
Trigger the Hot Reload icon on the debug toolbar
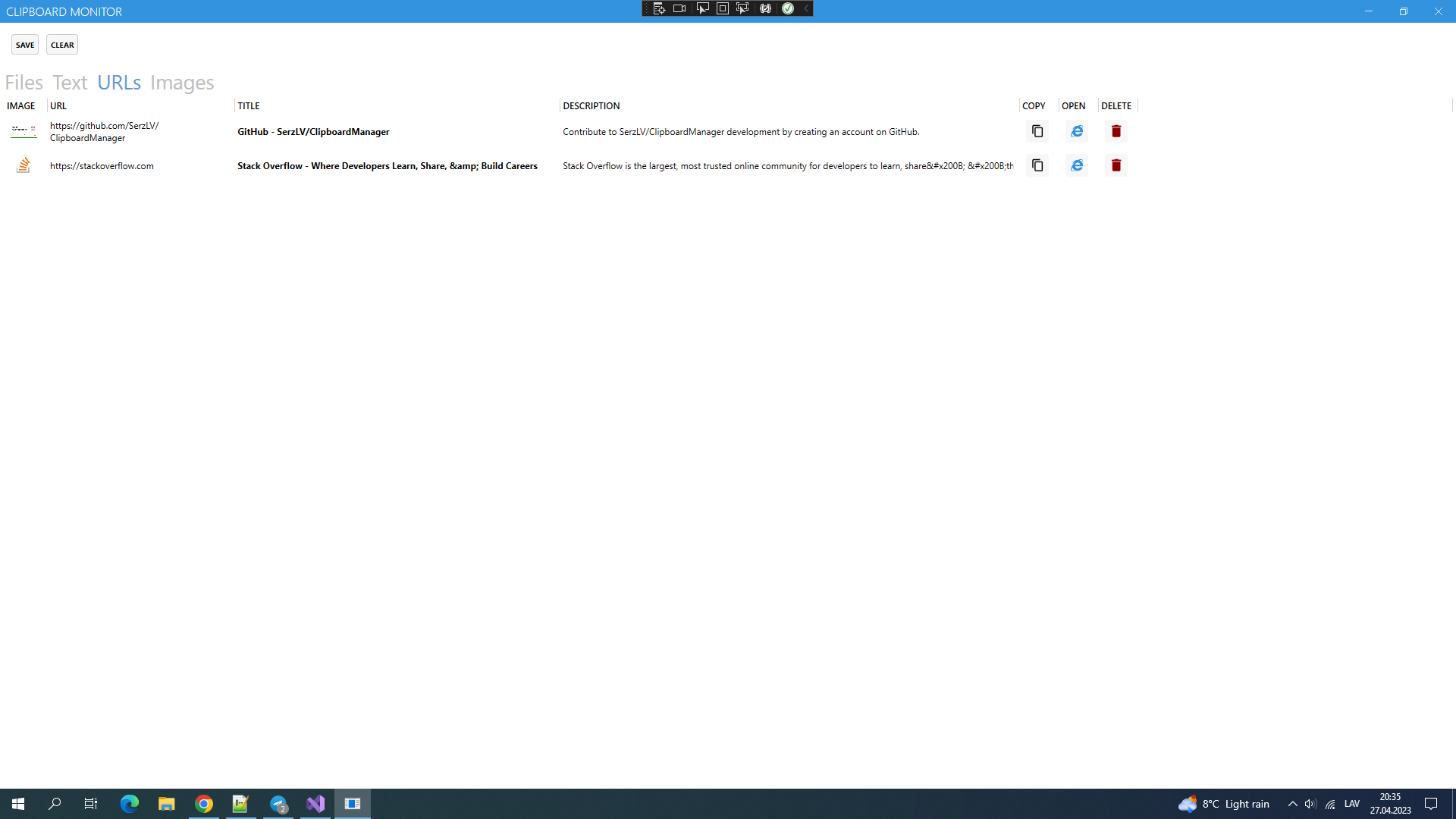point(765,8)
